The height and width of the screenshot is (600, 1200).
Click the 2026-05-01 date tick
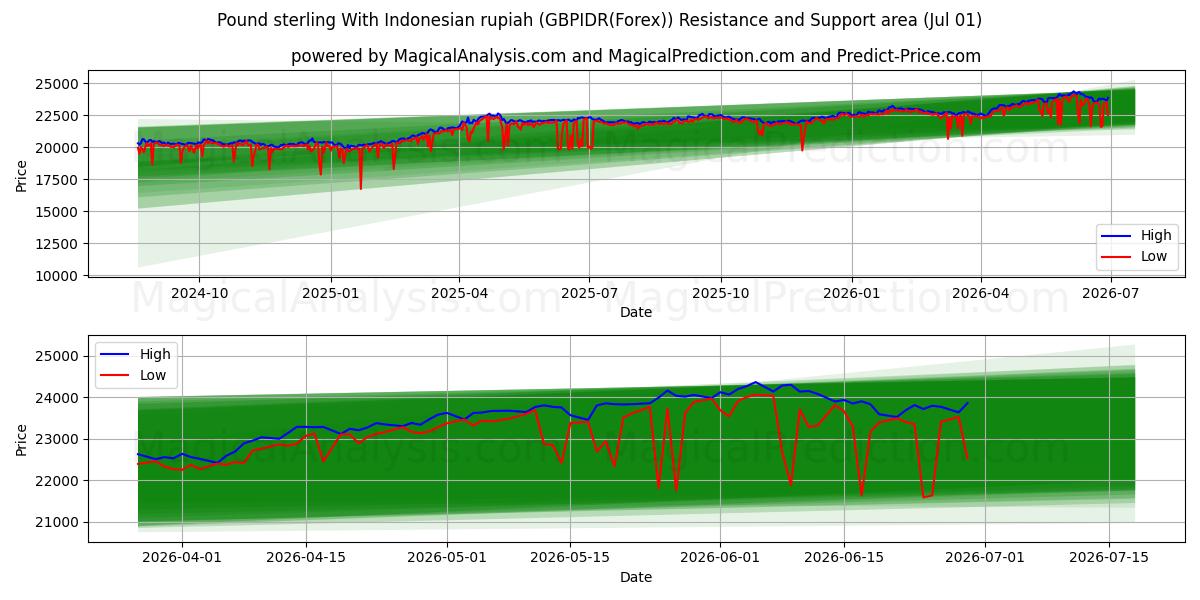(446, 557)
